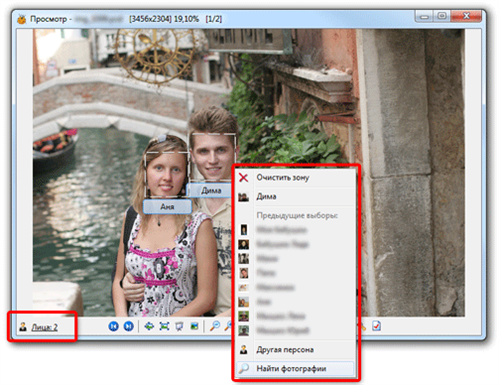Select Найти фотографии in the context menu
The width and height of the screenshot is (499, 385).
tap(295, 368)
